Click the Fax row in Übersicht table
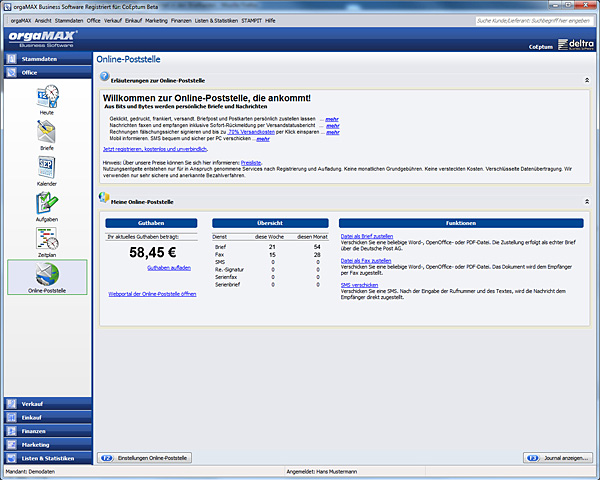Image resolution: width=600 pixels, height=480 pixels. (270, 255)
